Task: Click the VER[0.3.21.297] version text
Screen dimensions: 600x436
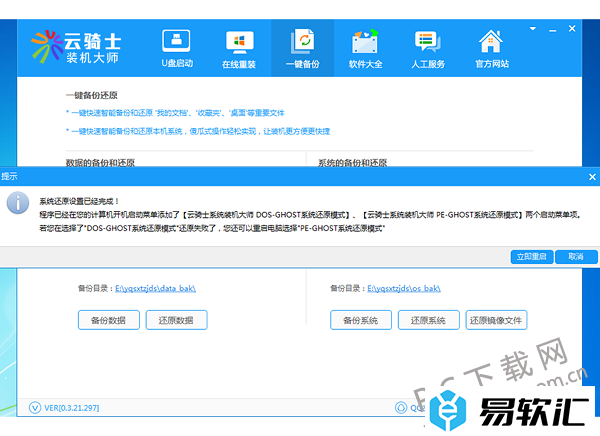Action: point(72,408)
